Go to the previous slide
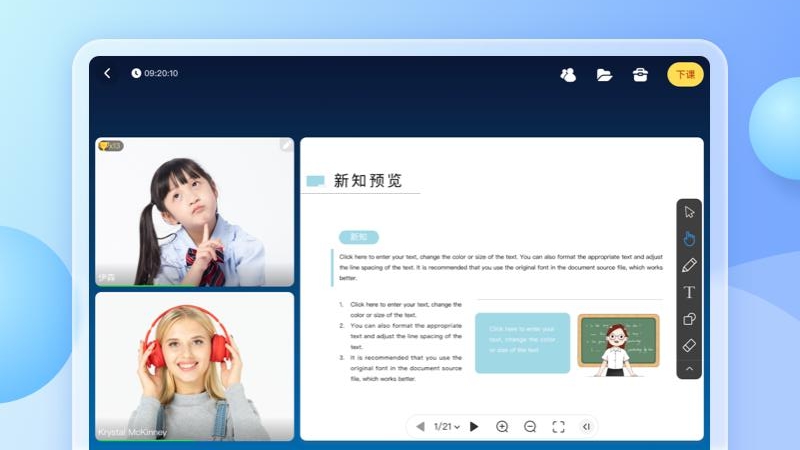800x450 pixels. click(x=420, y=426)
